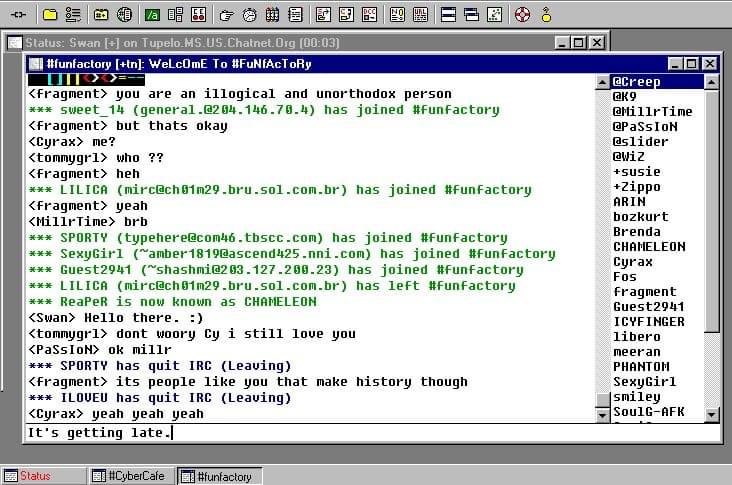Select @WiZ in the nick list
Viewport: 732px width, 485px height.
pyautogui.click(x=657, y=156)
